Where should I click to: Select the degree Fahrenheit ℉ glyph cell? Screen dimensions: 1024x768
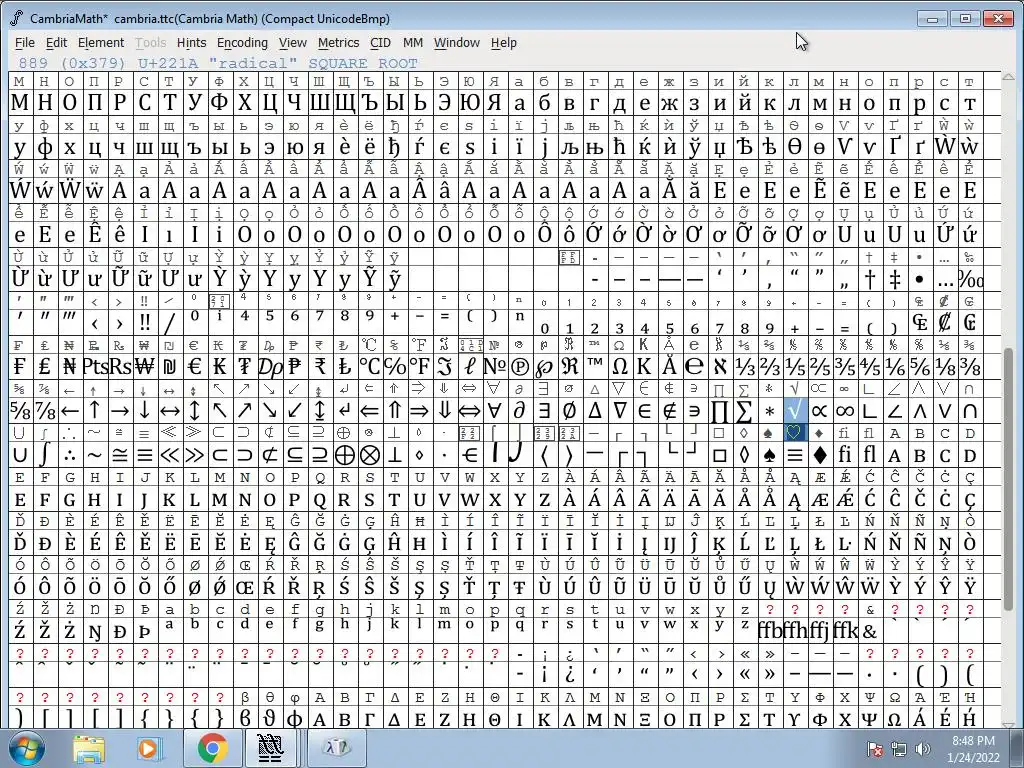tap(420, 366)
